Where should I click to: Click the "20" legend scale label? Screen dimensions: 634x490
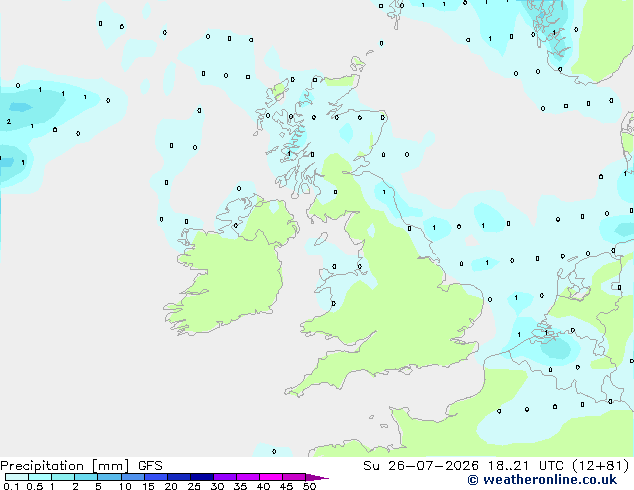click(171, 486)
